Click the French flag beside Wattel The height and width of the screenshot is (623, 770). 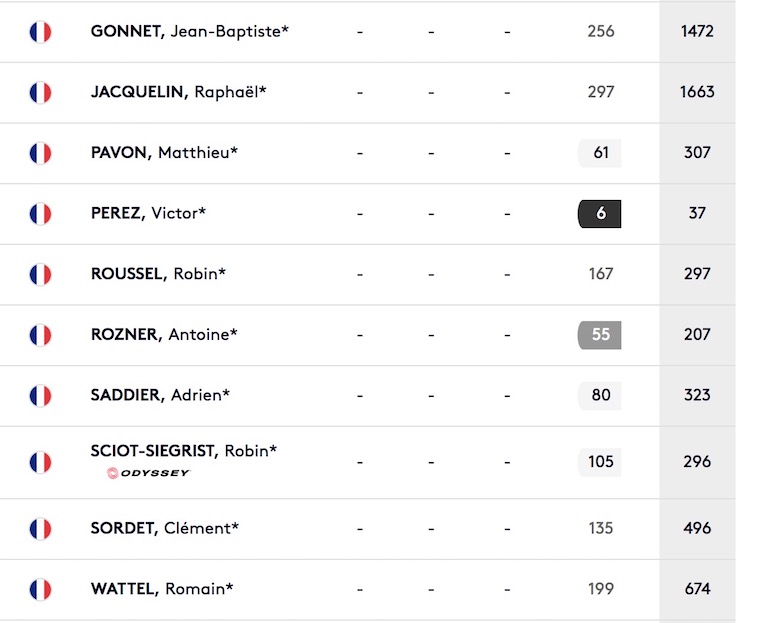click(40, 590)
